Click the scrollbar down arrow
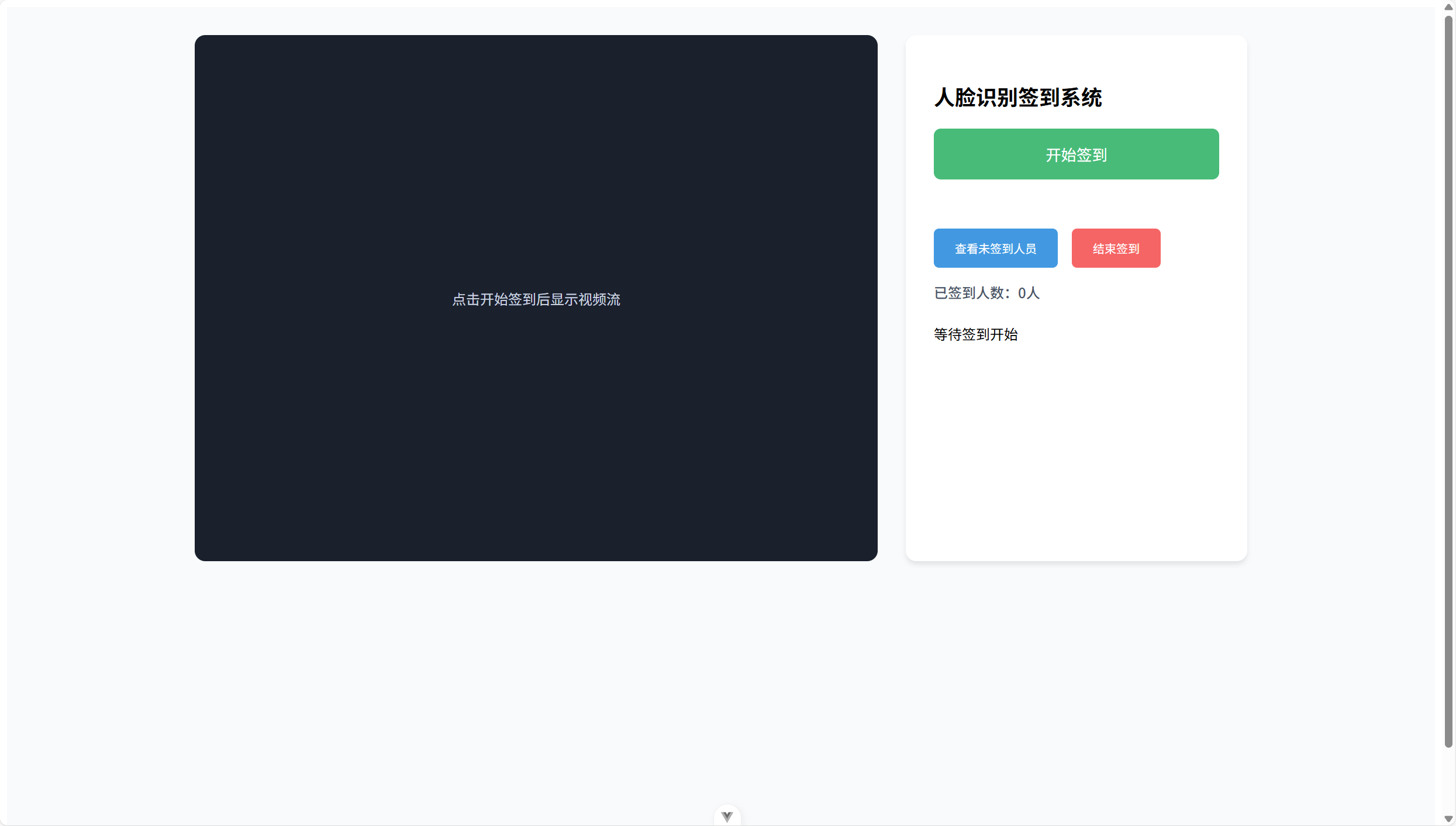1456x826 pixels. [x=1448, y=818]
